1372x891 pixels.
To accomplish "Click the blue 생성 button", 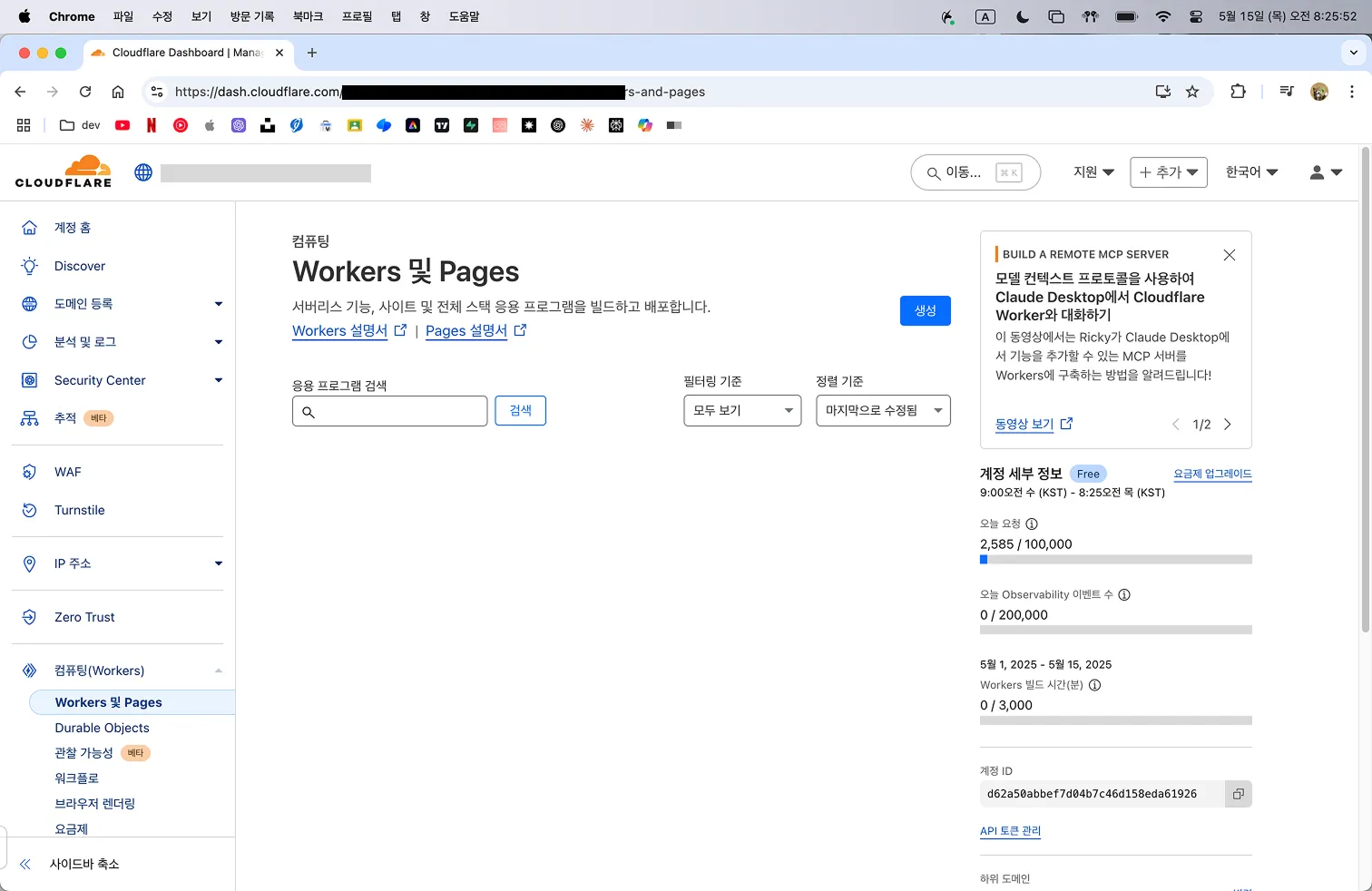I will (x=925, y=310).
